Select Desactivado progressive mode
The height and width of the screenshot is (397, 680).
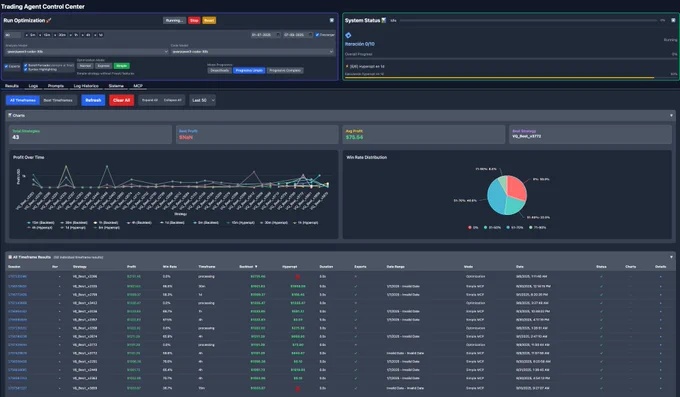[x=219, y=70]
